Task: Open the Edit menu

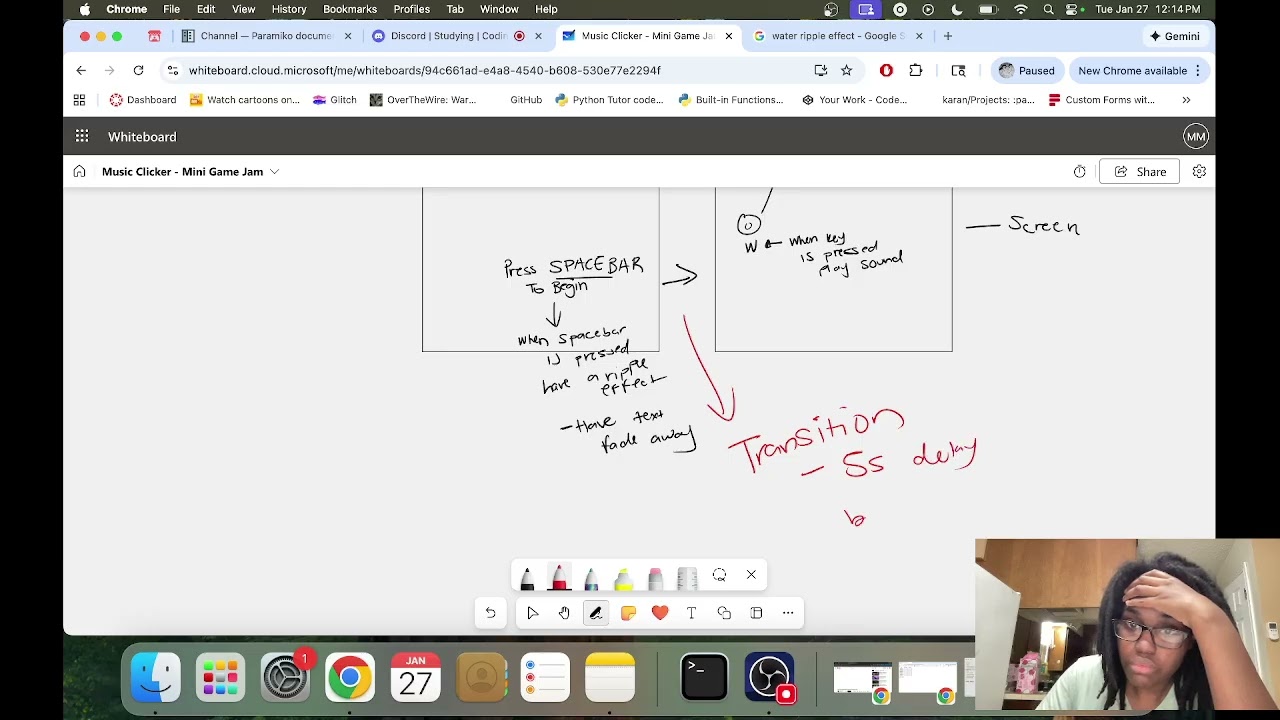Action: (206, 9)
